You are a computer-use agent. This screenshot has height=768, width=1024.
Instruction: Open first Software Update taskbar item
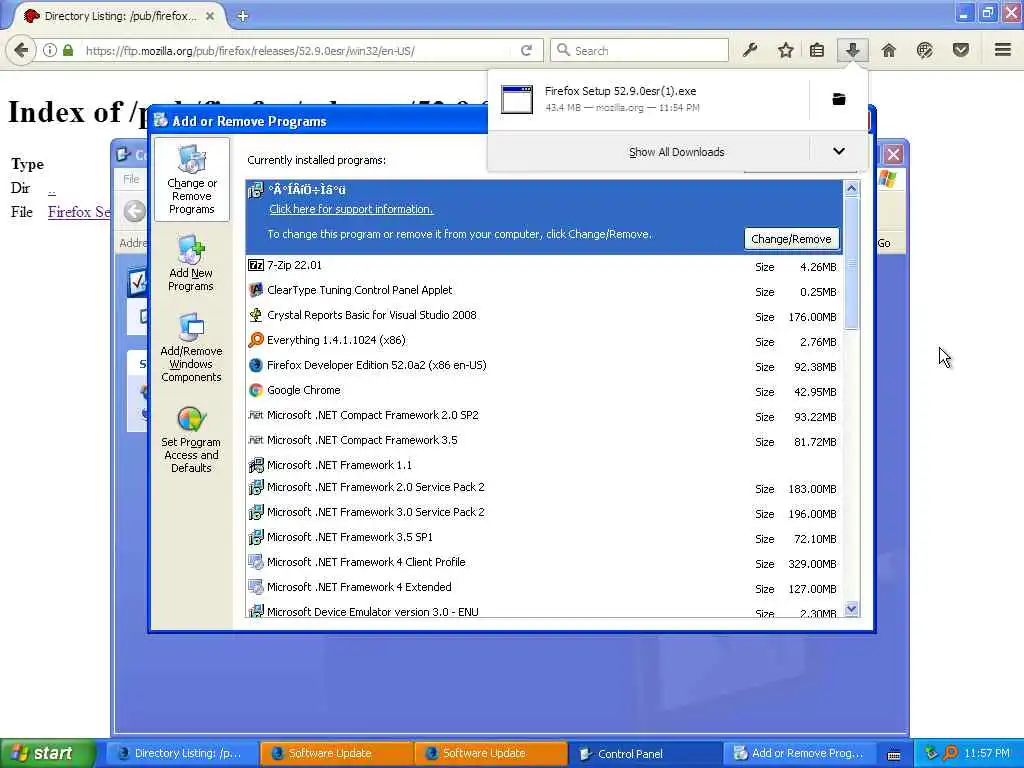336,753
